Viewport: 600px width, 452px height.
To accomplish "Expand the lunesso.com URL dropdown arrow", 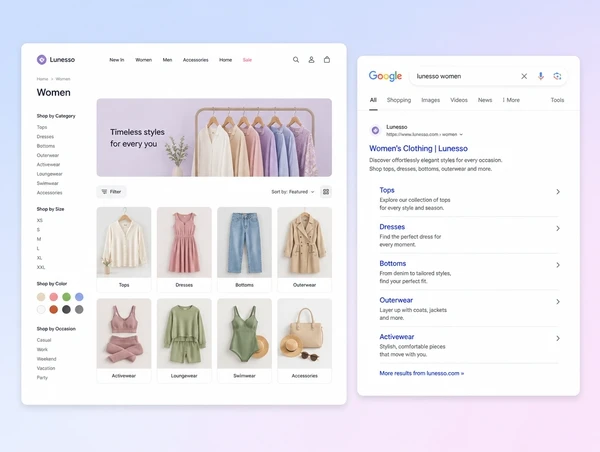I will click(x=461, y=134).
